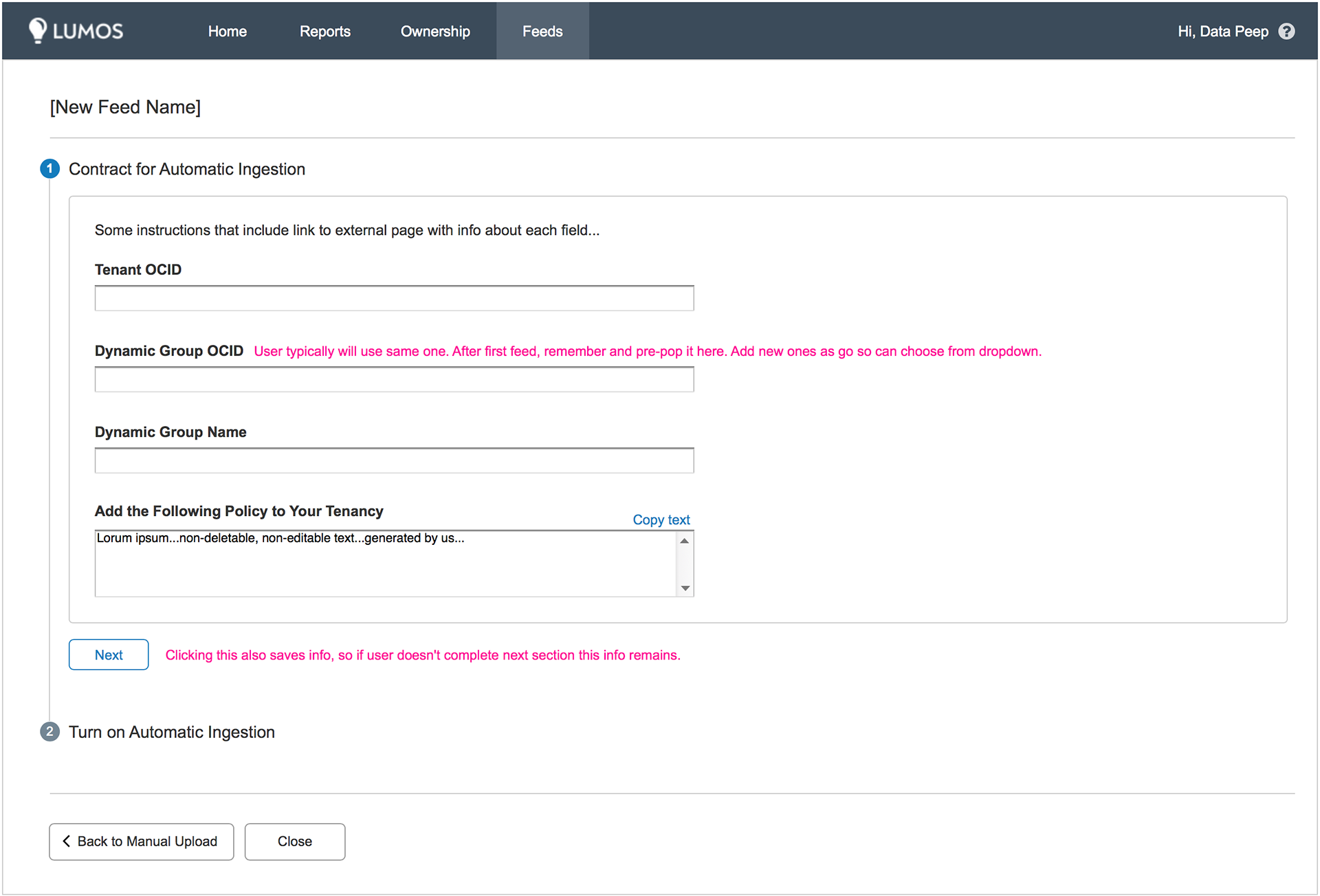The image size is (1320, 896).
Task: Select the Feeds tab
Action: tap(542, 31)
